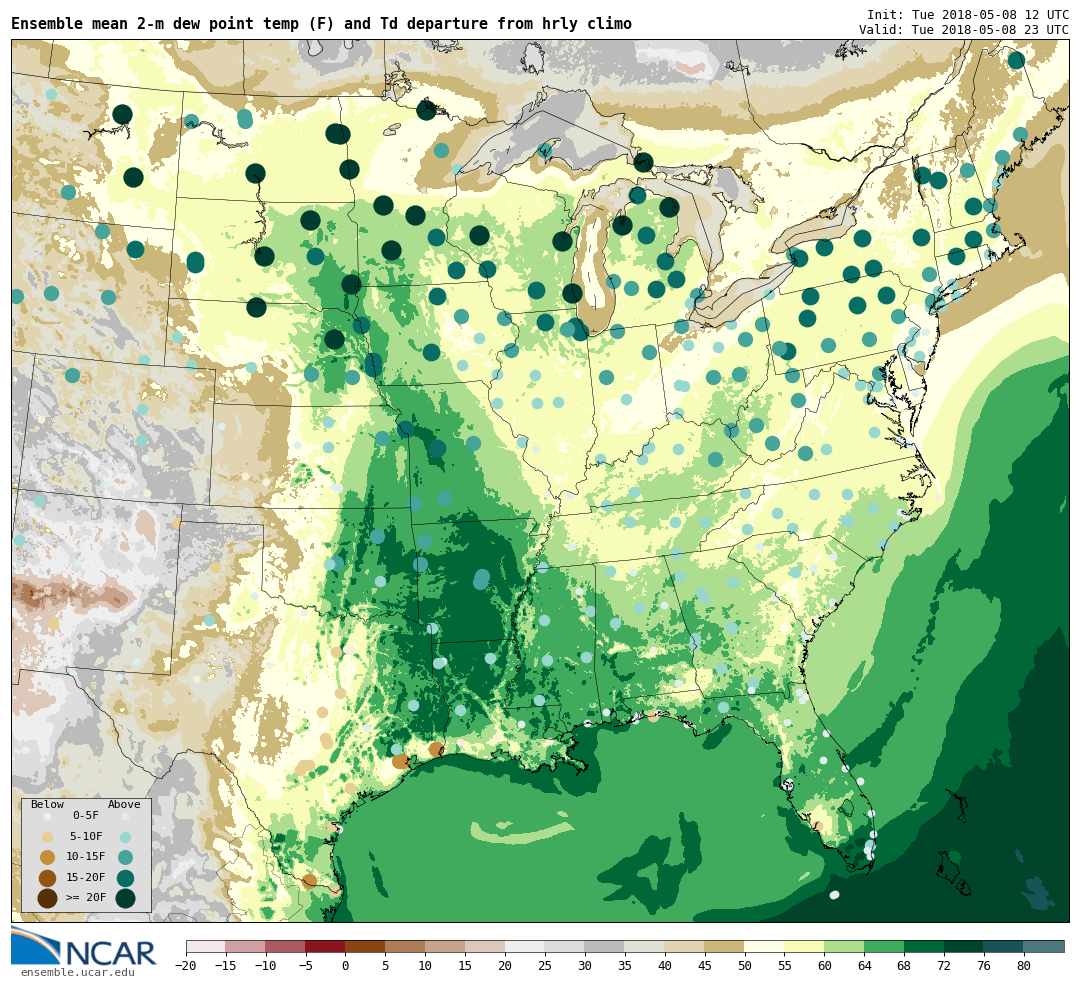Click the '55' colorbar tick label
The width and height of the screenshot is (1080, 985).
(x=785, y=966)
